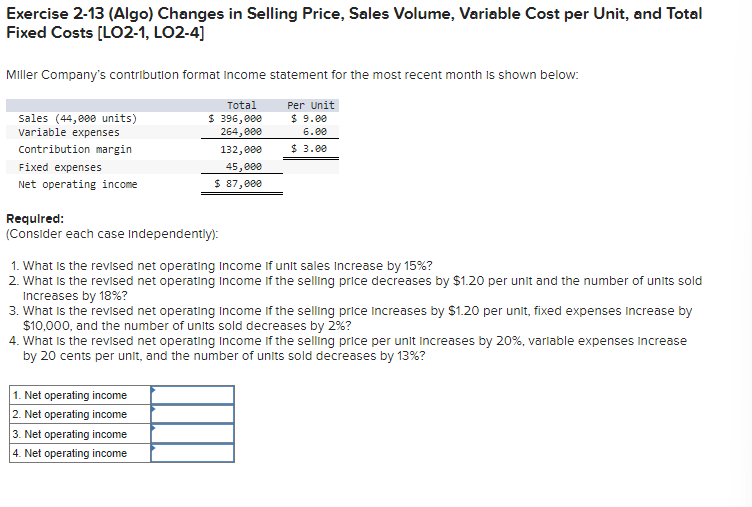Click the $ 87,000 net operating income value
Screen dimensions: 752x507
pos(238,184)
